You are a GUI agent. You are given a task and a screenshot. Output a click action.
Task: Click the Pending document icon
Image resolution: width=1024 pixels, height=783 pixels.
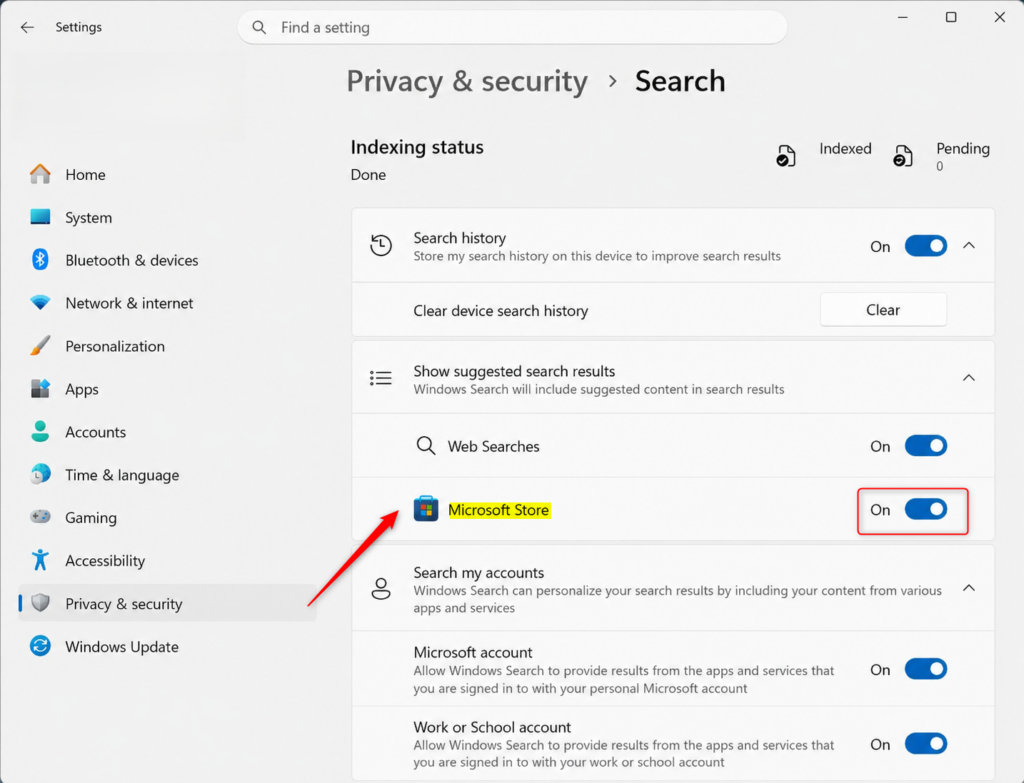[903, 156]
